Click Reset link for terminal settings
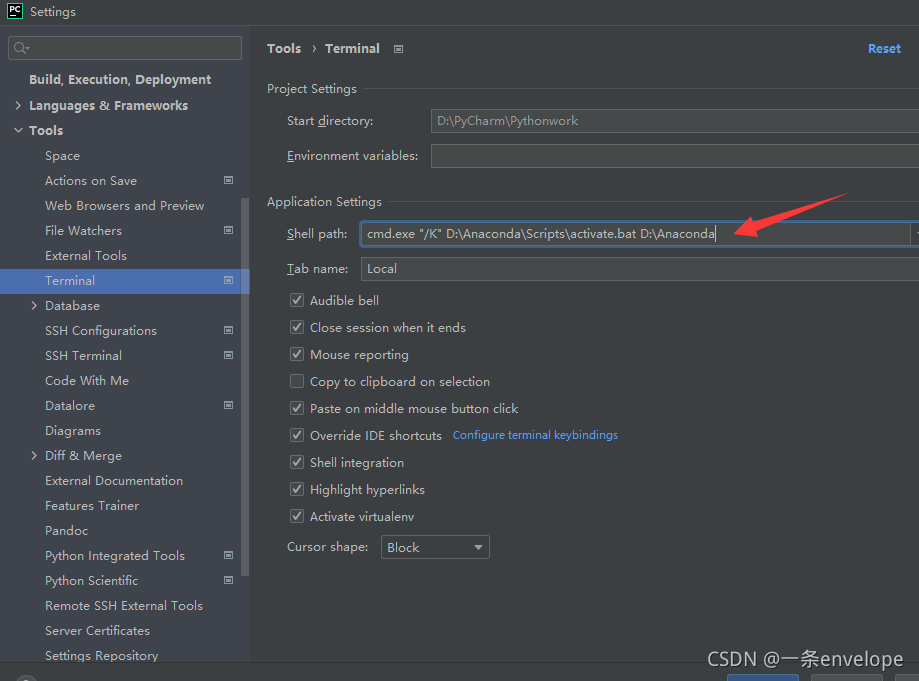The width and height of the screenshot is (919, 681). coord(884,49)
